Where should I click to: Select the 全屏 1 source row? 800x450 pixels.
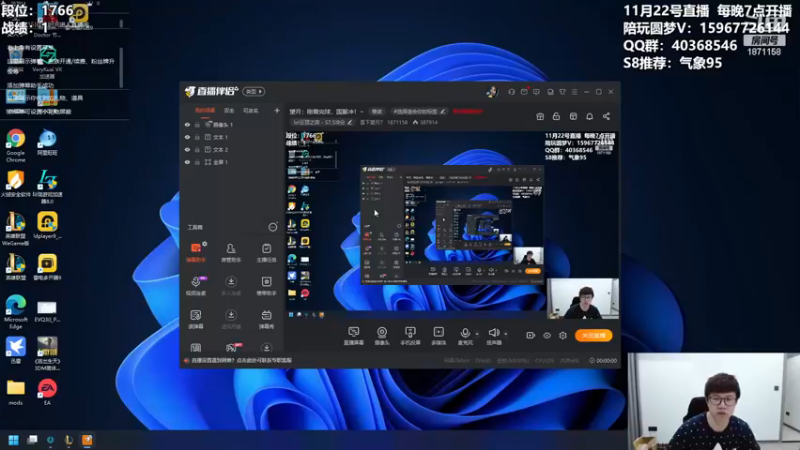coord(232,162)
